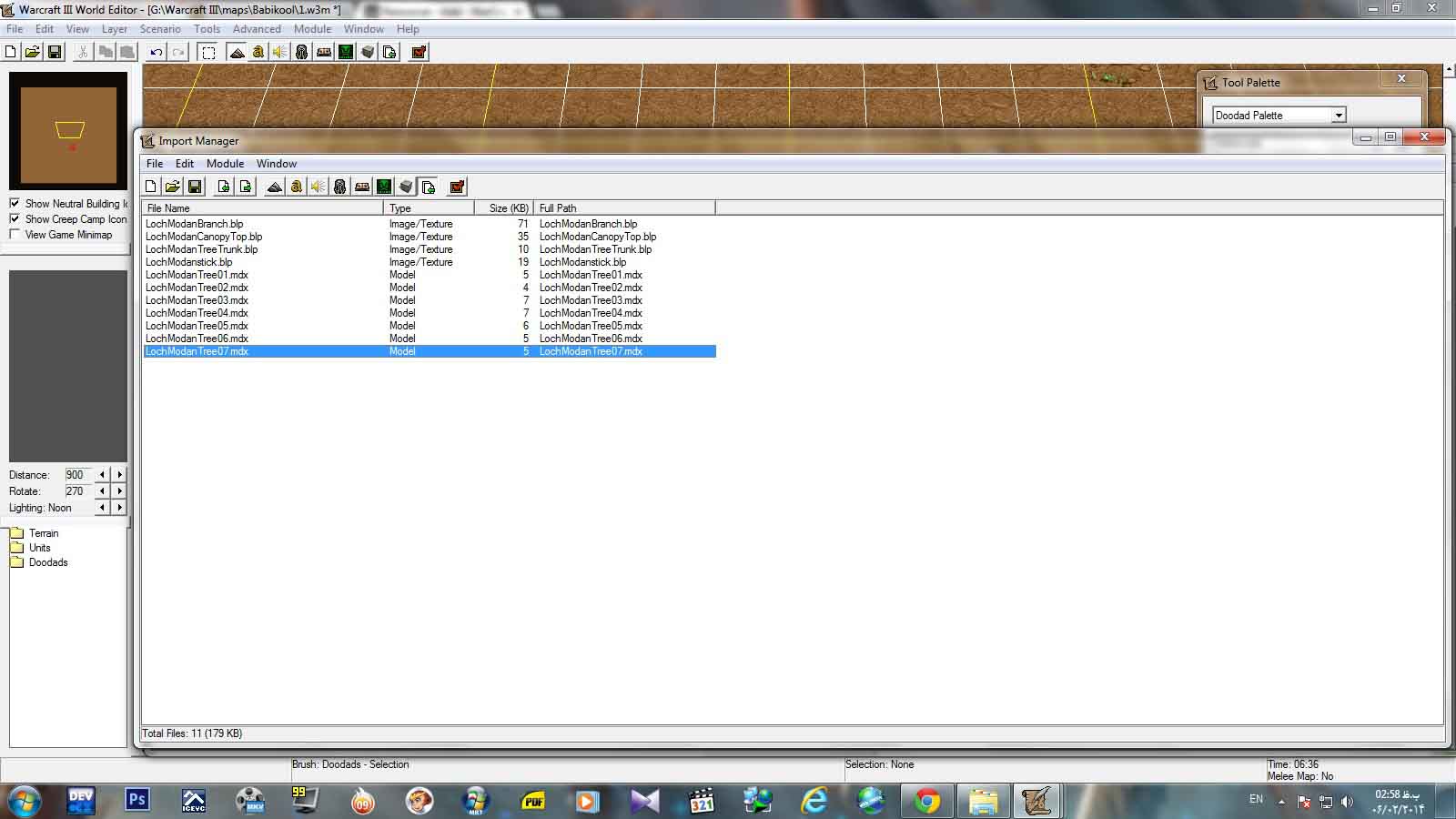Click Save icon in Import Manager toolbar
This screenshot has height=819, width=1456.
tap(195, 187)
